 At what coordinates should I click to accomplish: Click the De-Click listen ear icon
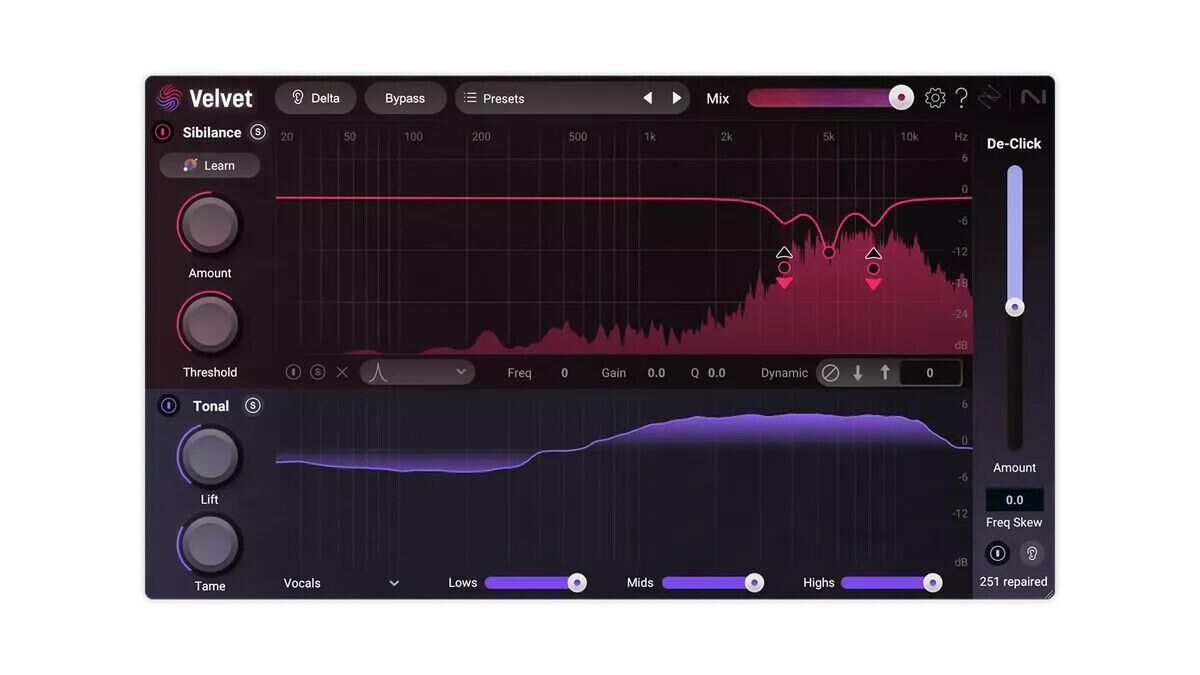pyautogui.click(x=1032, y=553)
